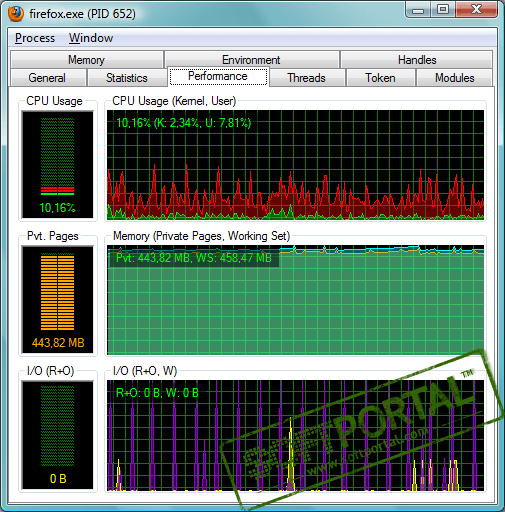Screen dimensions: 505x512
Task: Open the Process menu
Action: click(35, 38)
